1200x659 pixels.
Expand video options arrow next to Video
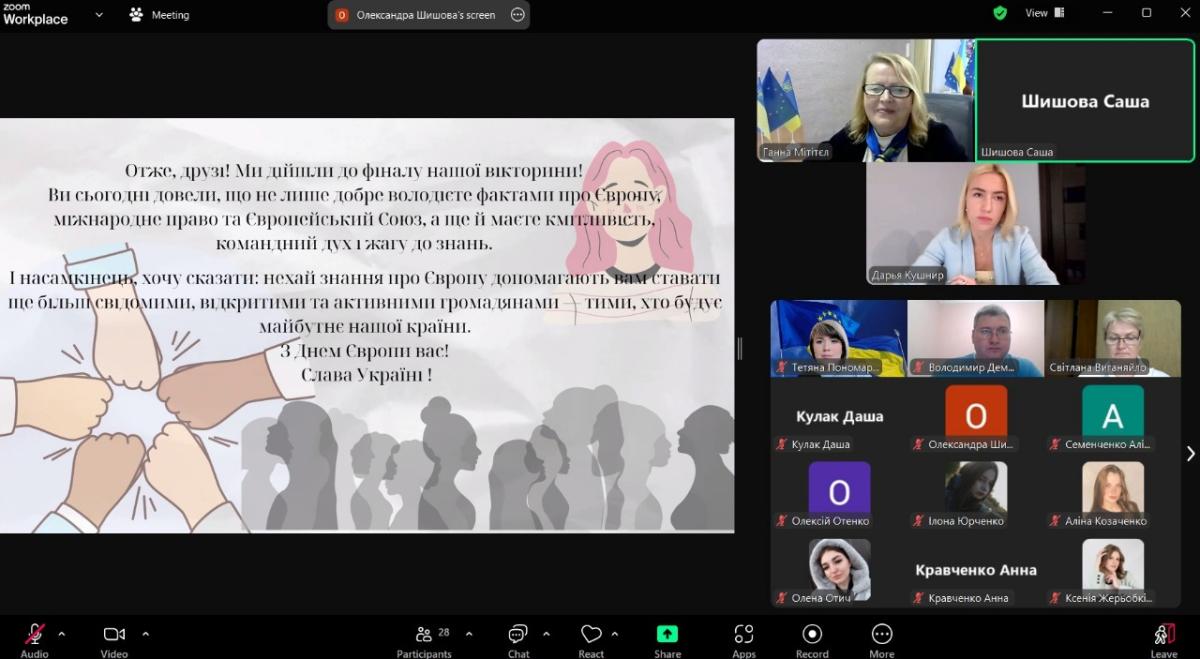[x=145, y=634]
